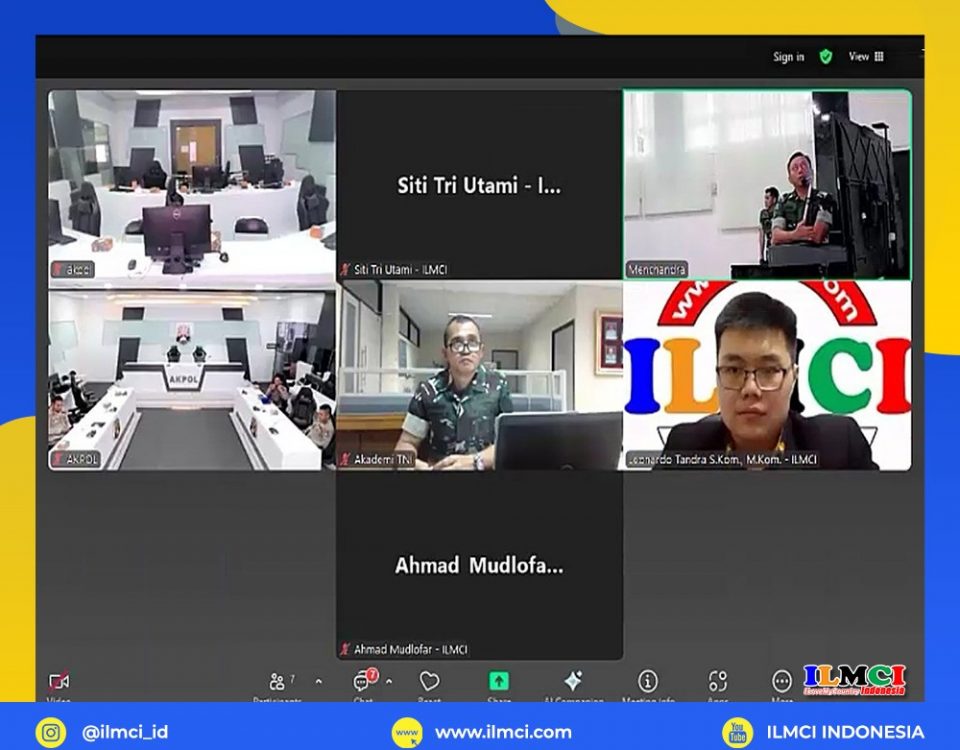Click the green Share screen icon

(x=498, y=682)
